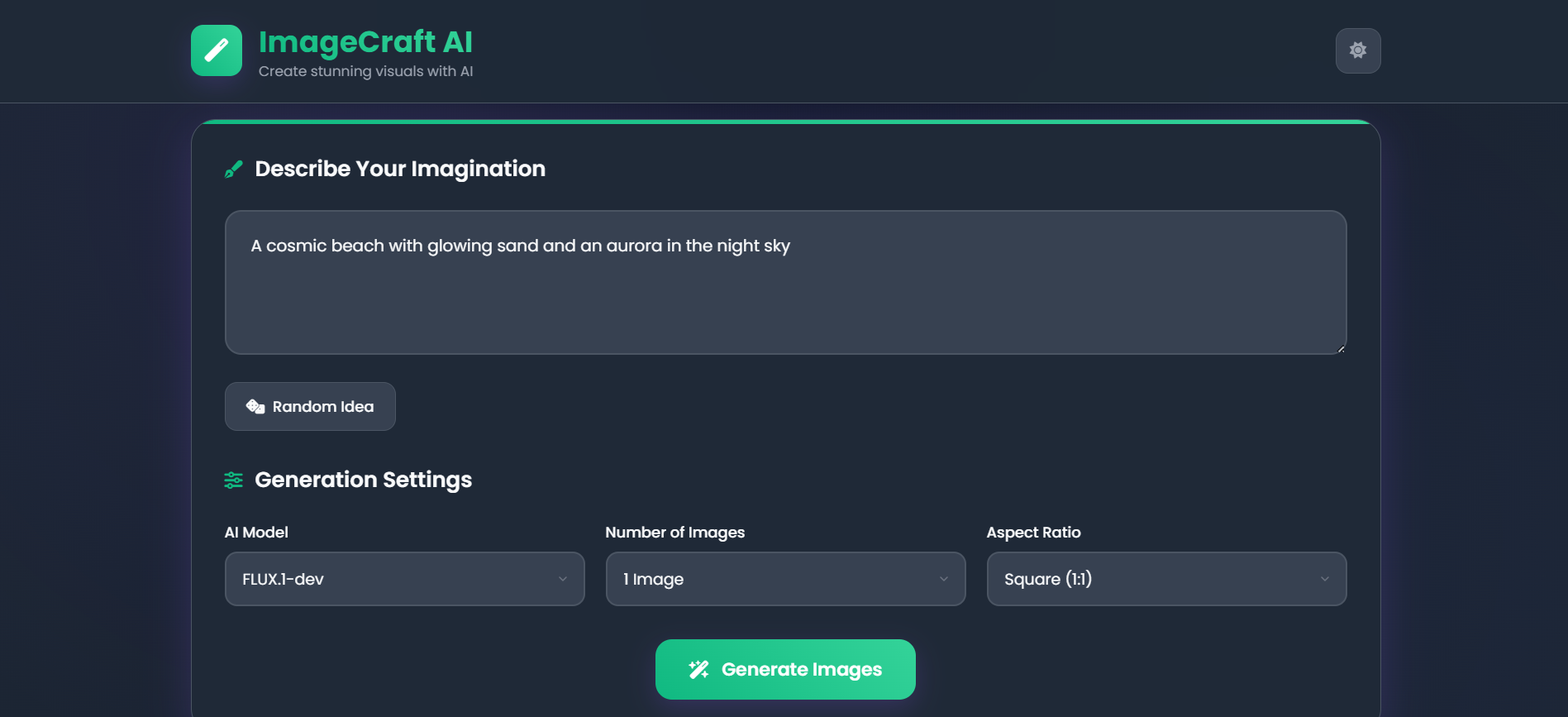Click the Random Idea button text

pos(323,406)
